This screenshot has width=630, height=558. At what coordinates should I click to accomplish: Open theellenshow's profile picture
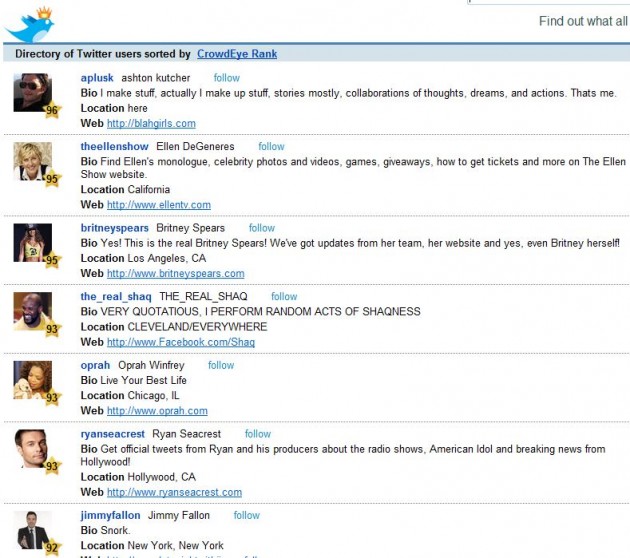(x=33, y=161)
